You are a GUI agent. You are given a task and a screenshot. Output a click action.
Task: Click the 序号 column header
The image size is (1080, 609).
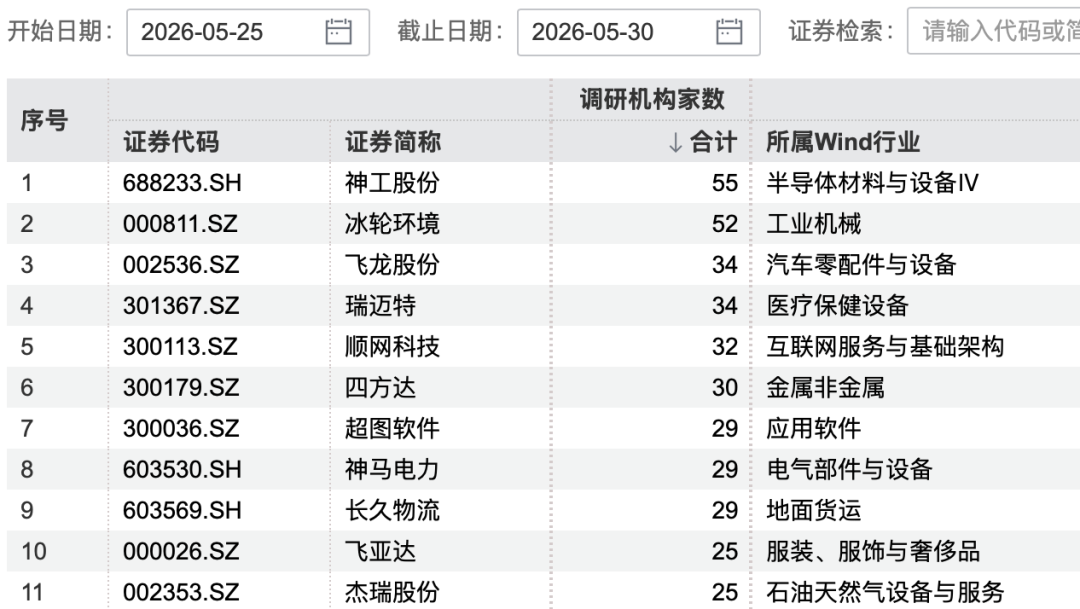coord(44,121)
